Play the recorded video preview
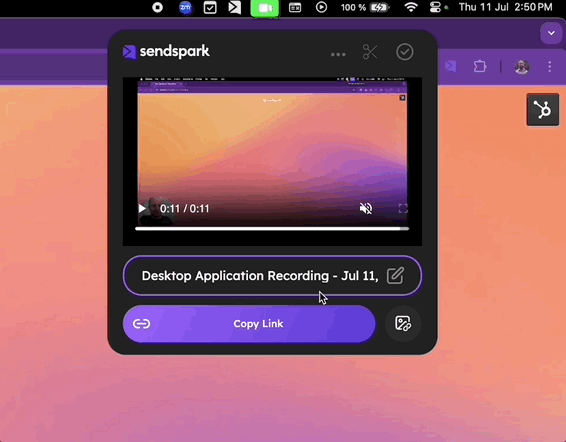566x442 pixels. (142, 208)
